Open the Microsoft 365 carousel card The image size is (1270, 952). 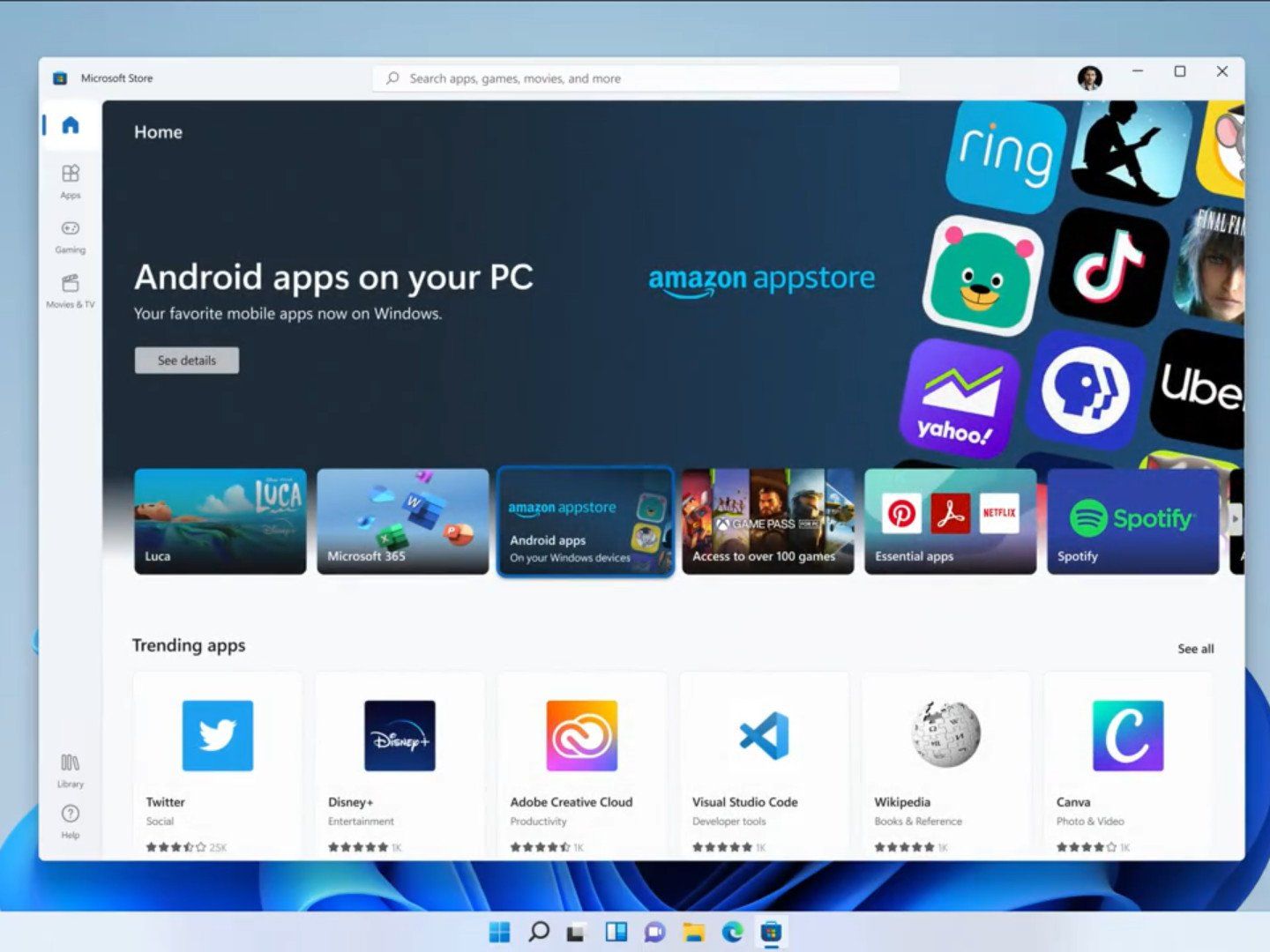402,522
